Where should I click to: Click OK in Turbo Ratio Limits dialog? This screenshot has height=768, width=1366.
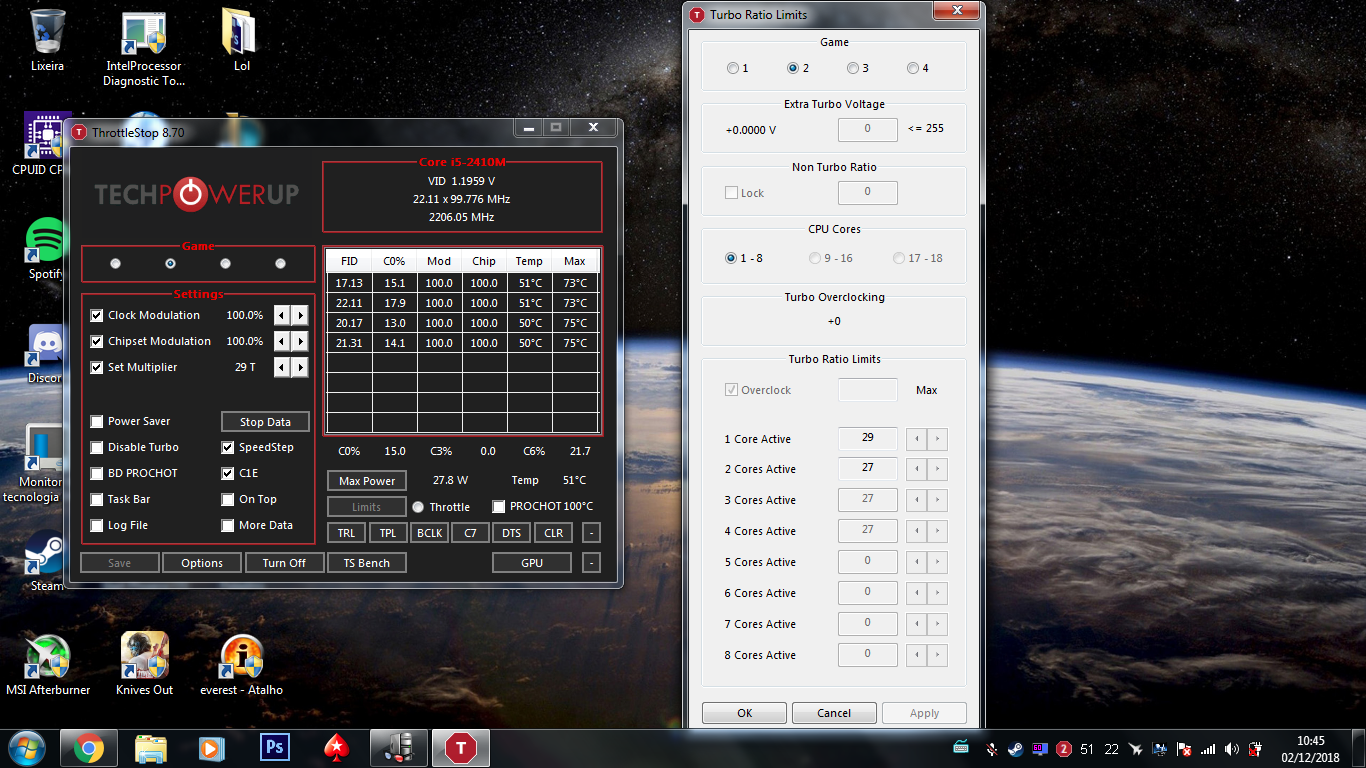click(x=744, y=713)
